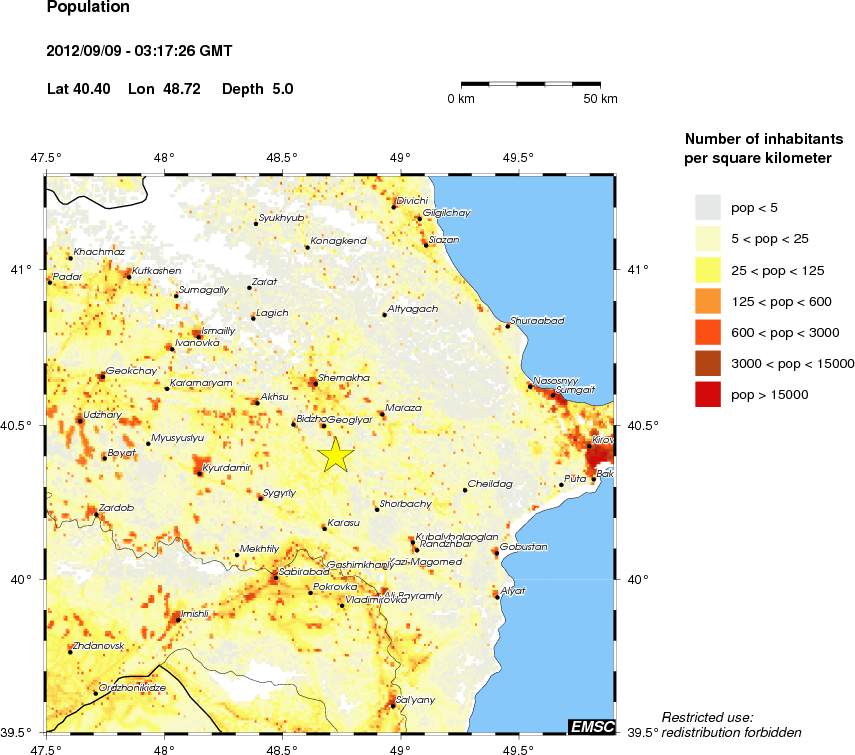Select the grey 'pop < 5' legend swatch

coord(708,208)
